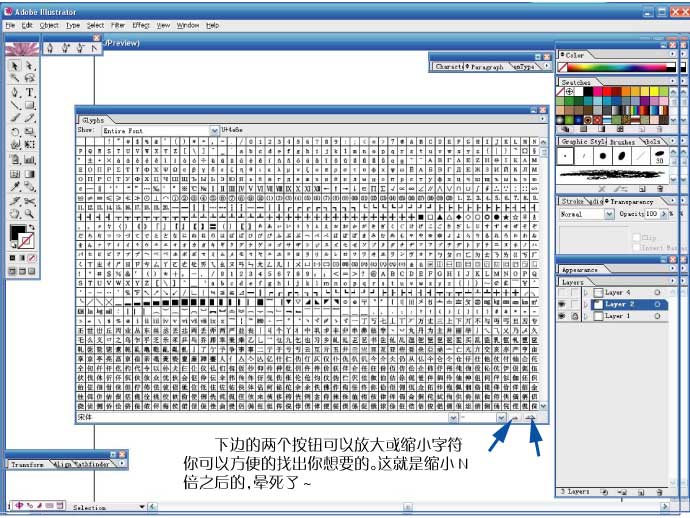Select the Zoom magnifier tool
The width and height of the screenshot is (690, 518).
(29, 214)
